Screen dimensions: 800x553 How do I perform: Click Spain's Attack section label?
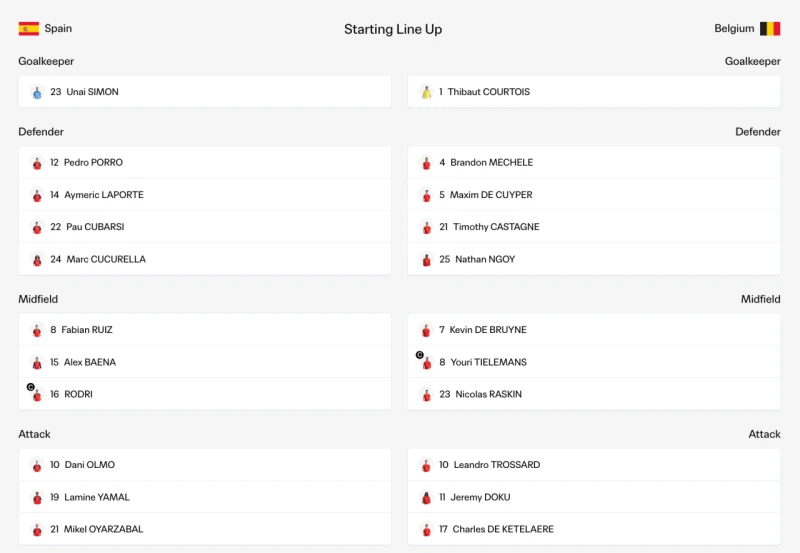34,434
